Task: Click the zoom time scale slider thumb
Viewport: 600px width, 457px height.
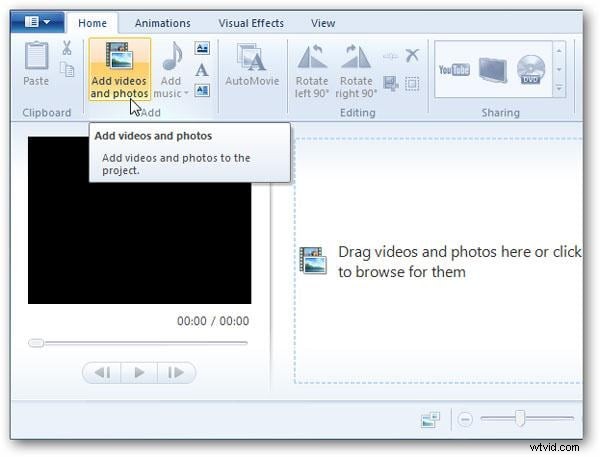Action: [x=520, y=418]
